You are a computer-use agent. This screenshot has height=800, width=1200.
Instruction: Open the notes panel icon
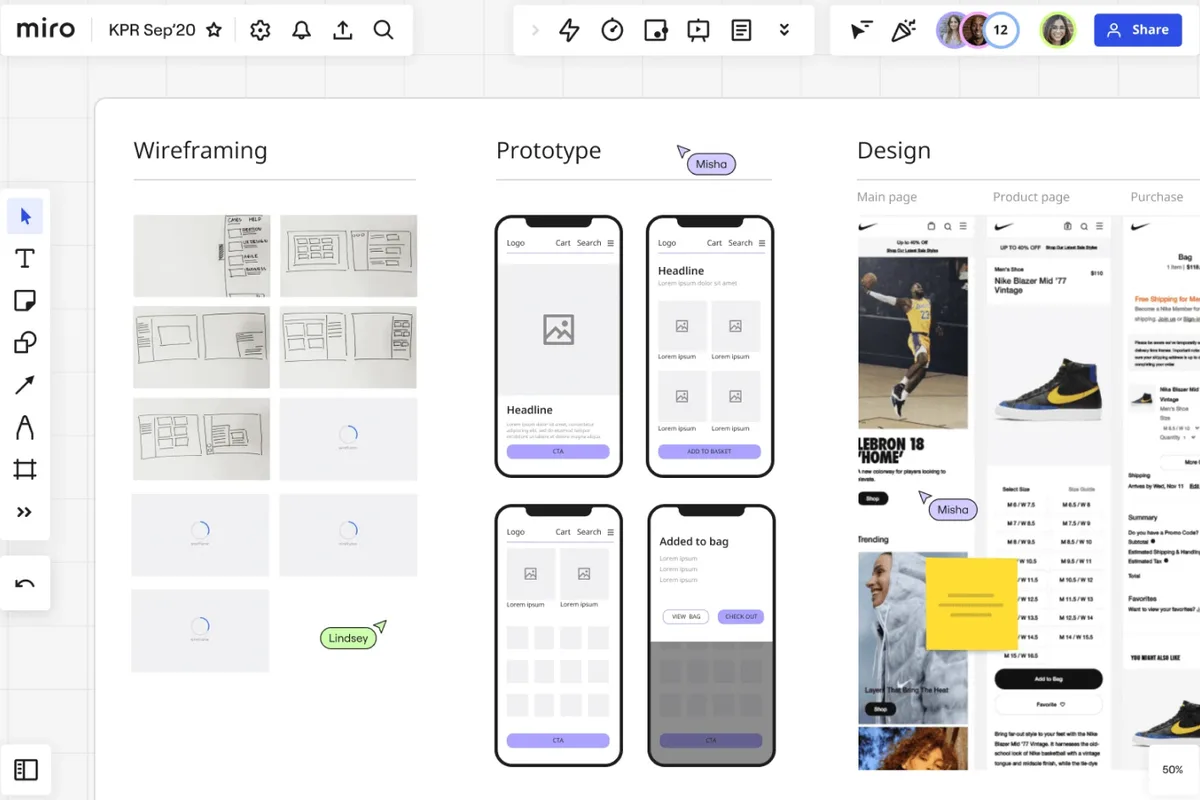tap(741, 31)
